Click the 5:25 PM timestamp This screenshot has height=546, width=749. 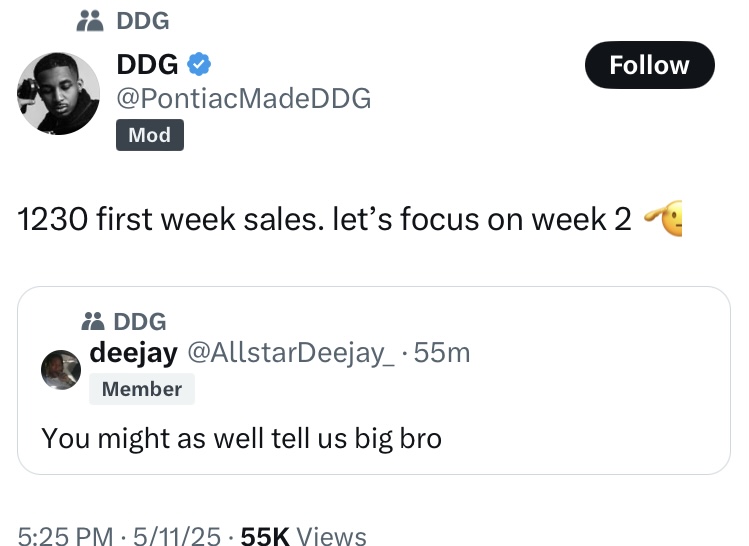pyautogui.click(x=65, y=536)
